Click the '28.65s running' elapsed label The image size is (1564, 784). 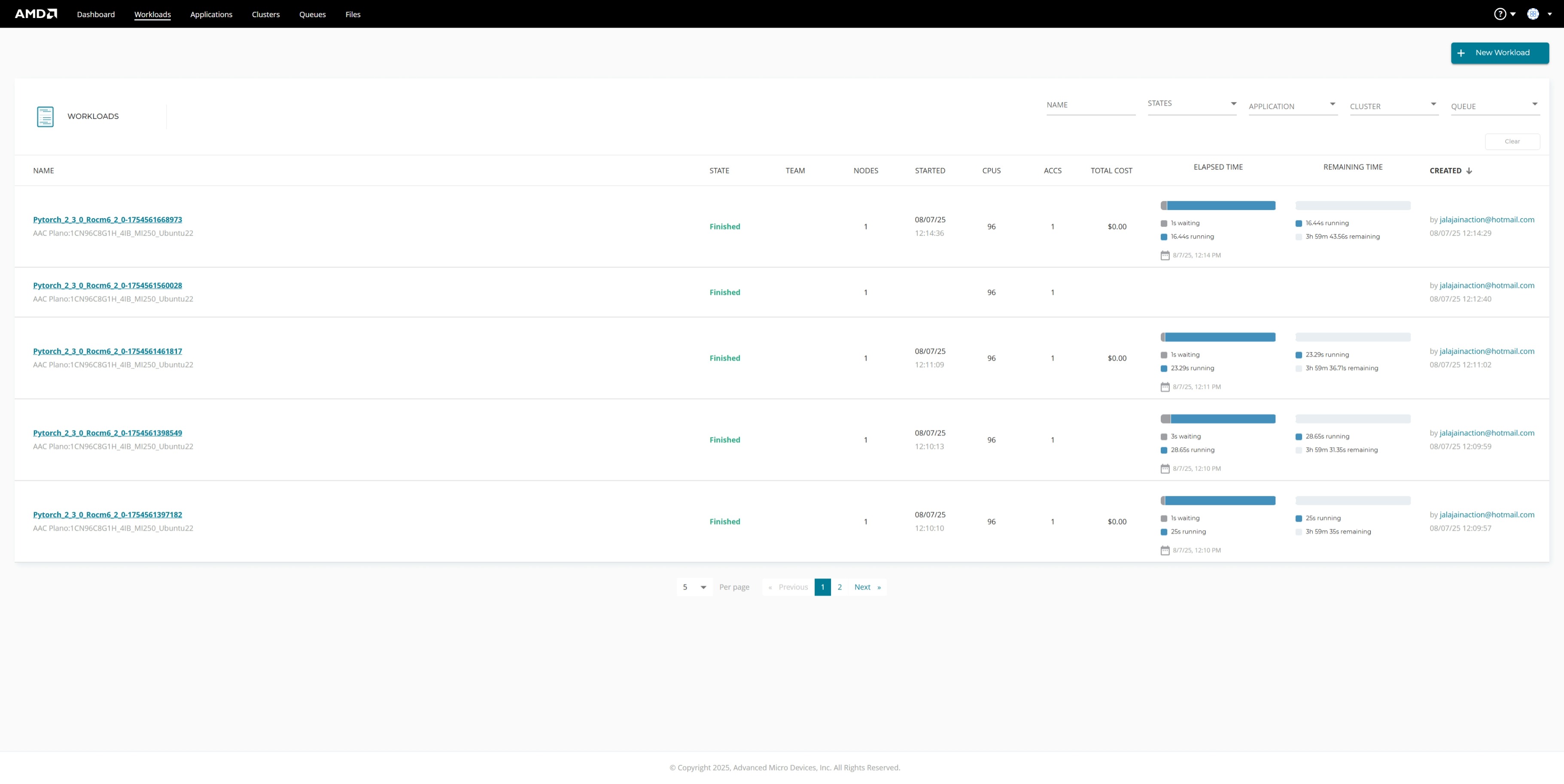pos(1193,450)
